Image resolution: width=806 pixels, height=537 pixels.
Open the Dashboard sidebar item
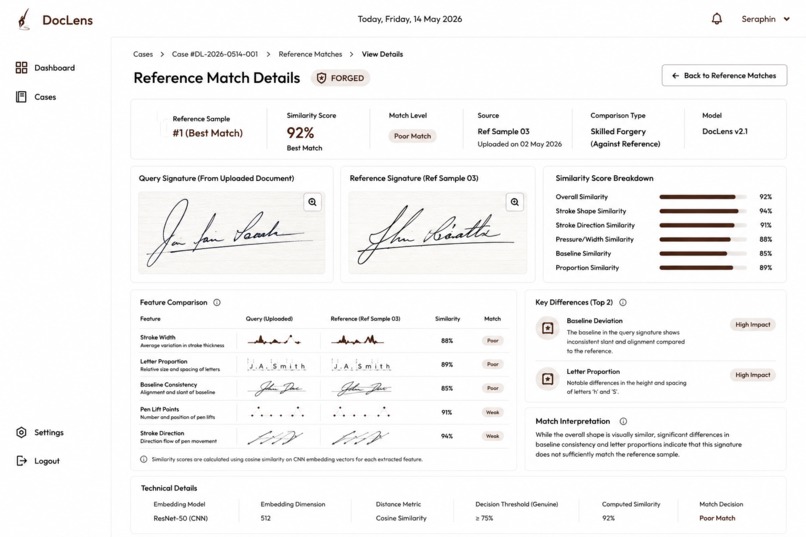click(45, 68)
